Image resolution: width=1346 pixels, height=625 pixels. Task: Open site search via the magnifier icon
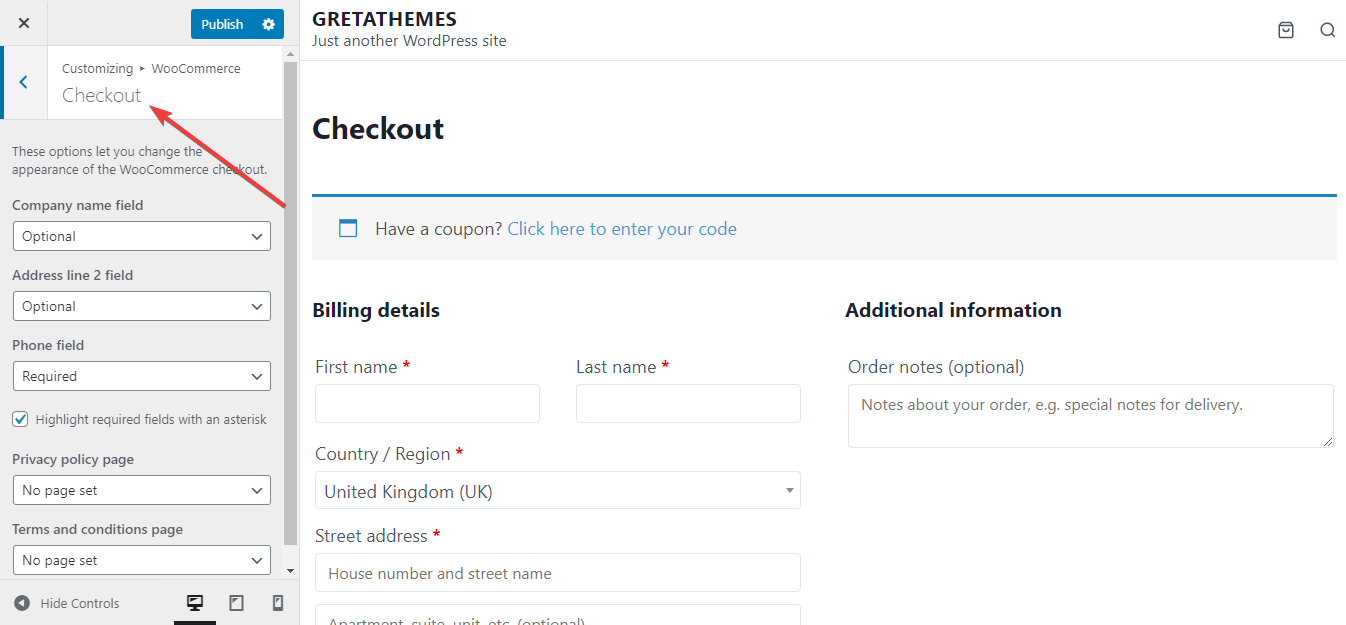click(x=1328, y=30)
